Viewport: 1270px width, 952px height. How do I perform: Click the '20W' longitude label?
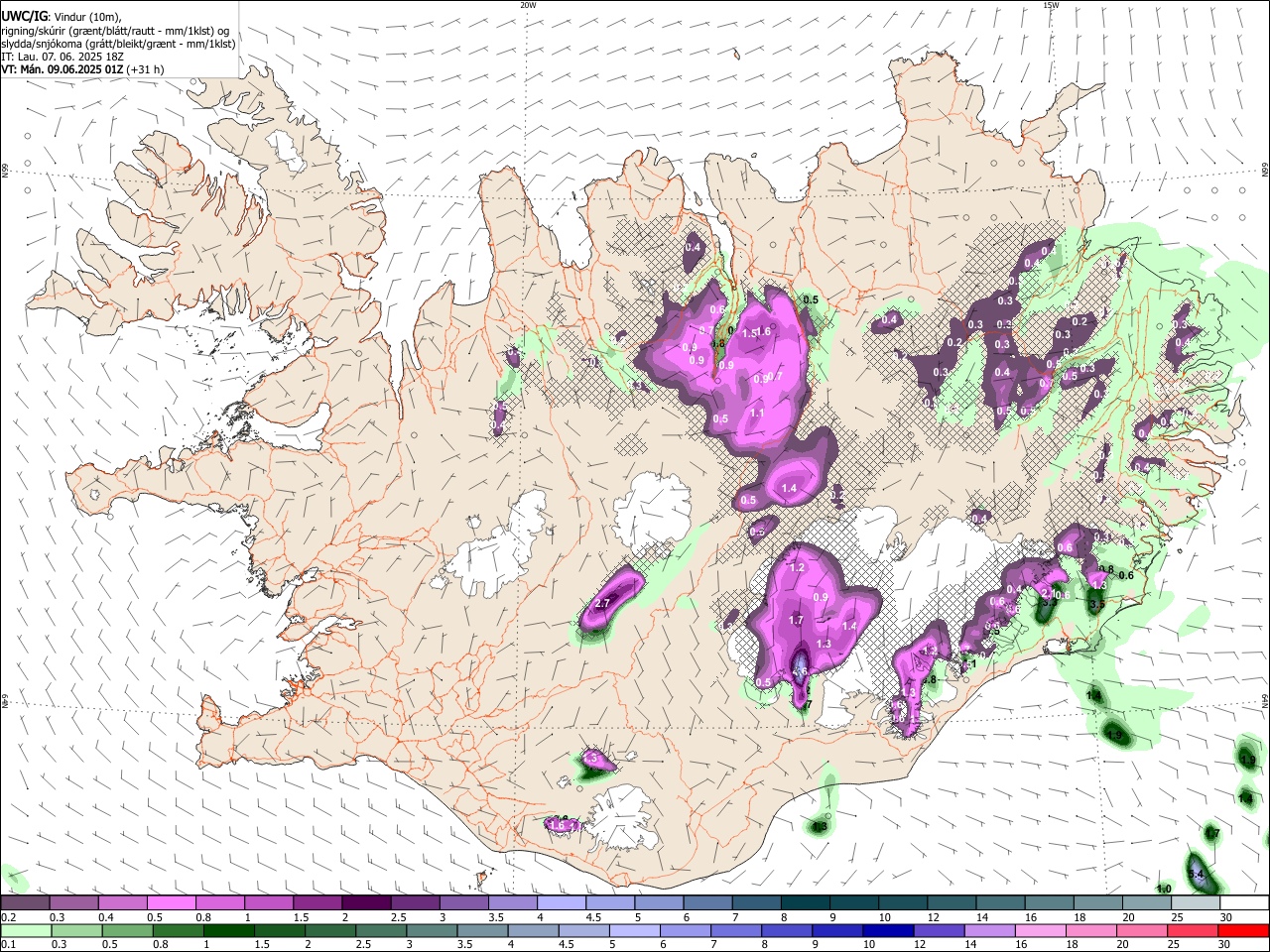pos(528,5)
